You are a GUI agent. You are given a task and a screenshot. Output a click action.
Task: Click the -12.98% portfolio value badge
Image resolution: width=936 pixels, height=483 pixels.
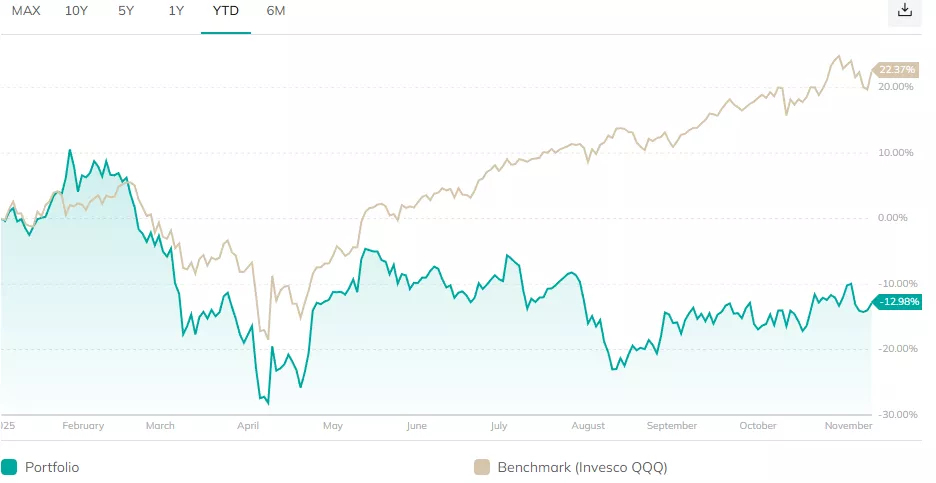click(894, 302)
